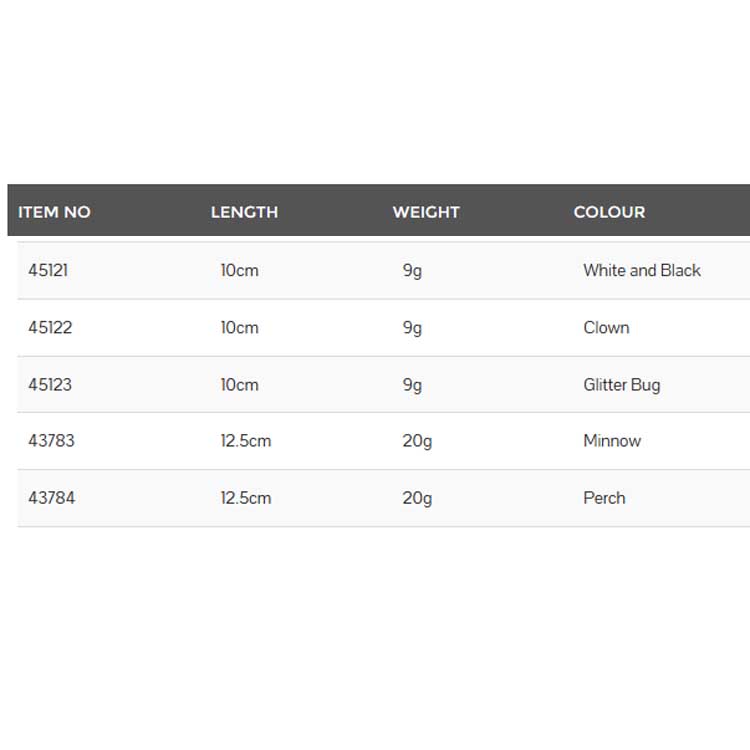Select item number 43784
Image resolution: width=750 pixels, height=750 pixels.
point(52,498)
